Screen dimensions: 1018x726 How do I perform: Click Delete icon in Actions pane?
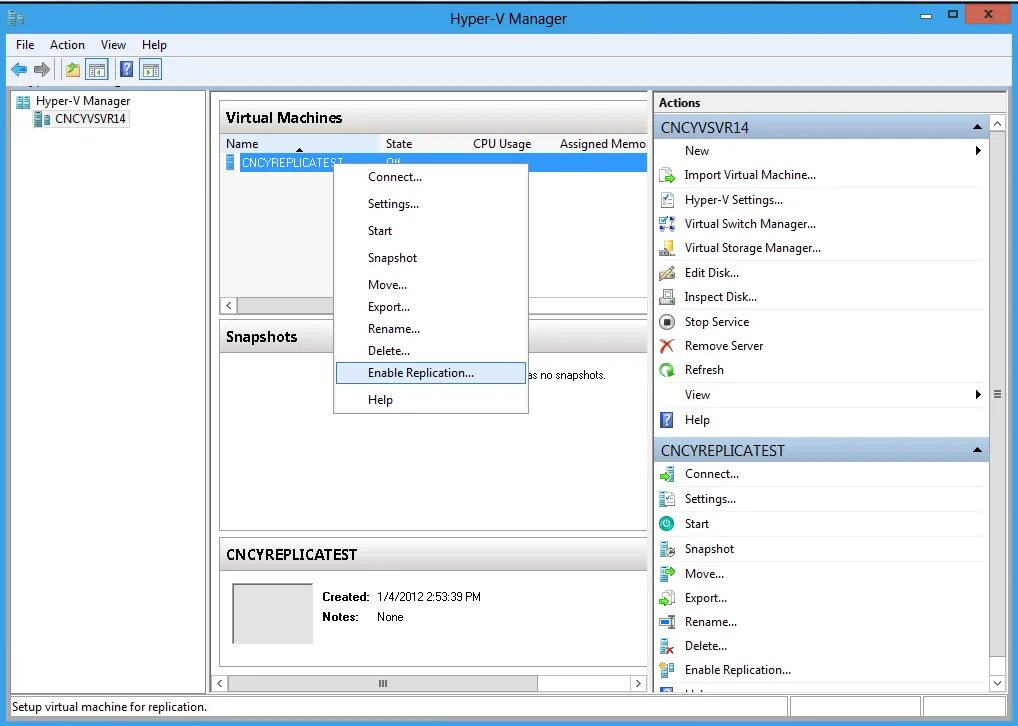click(667, 646)
